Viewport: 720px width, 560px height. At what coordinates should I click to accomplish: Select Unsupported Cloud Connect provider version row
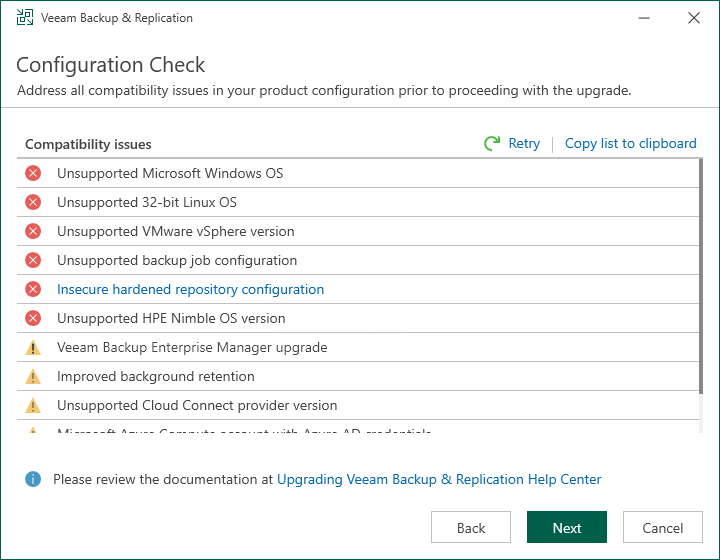[358, 405]
